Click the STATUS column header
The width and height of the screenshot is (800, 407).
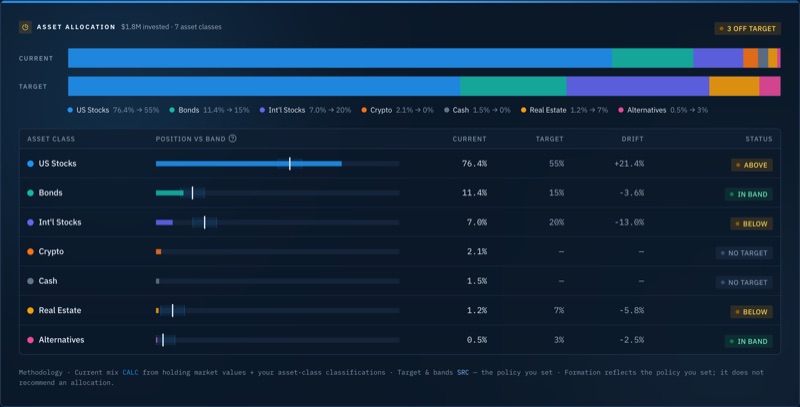click(759, 139)
